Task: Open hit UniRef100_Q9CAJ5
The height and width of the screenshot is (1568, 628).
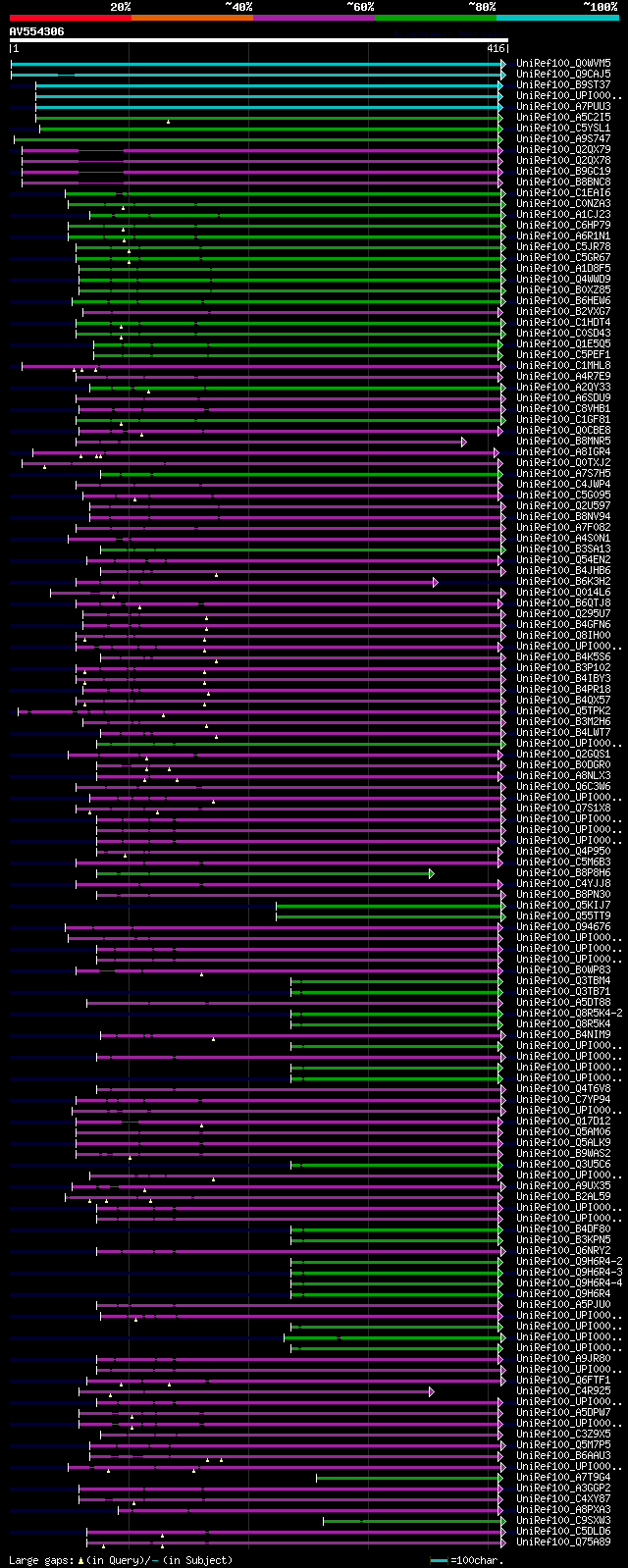Action: tap(563, 74)
